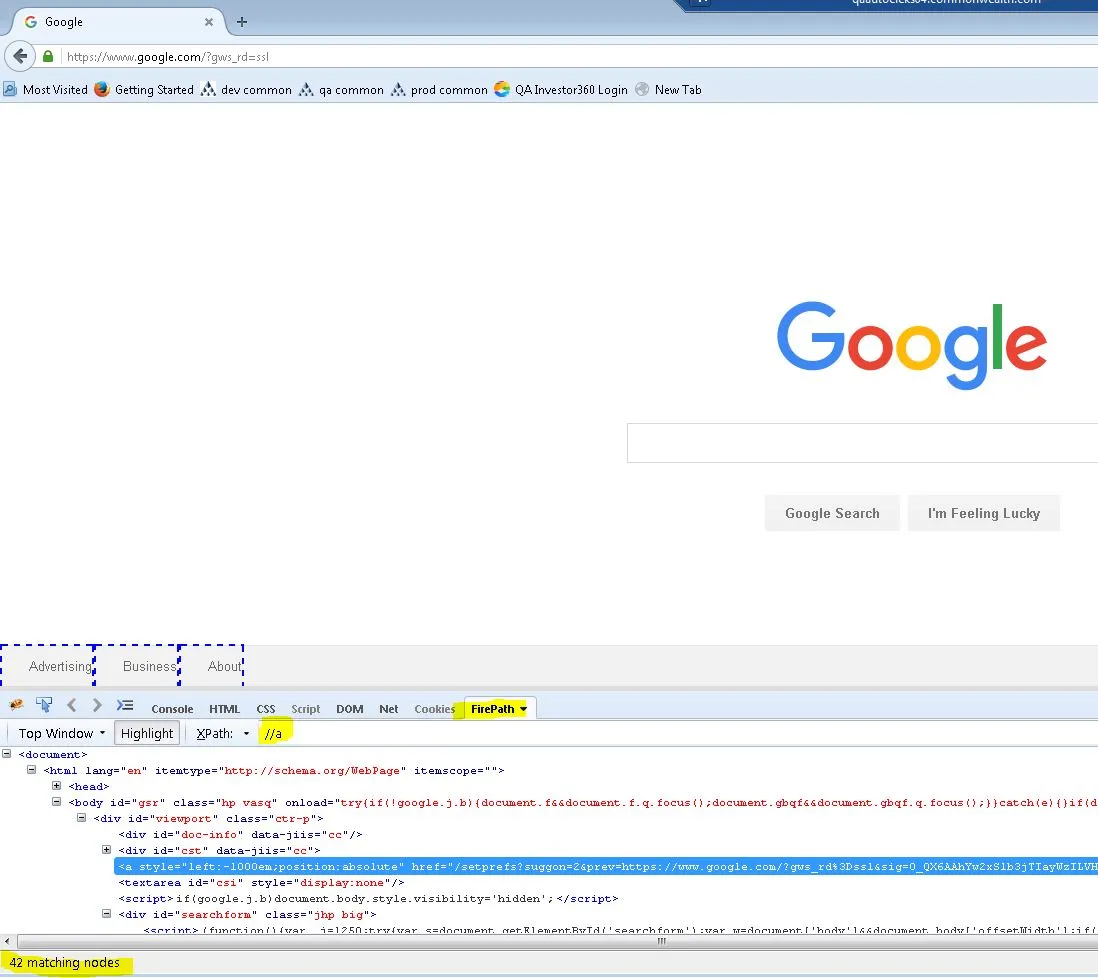1098x978 pixels.
Task: Click the I'm Feeling Lucky button
Action: (x=983, y=513)
